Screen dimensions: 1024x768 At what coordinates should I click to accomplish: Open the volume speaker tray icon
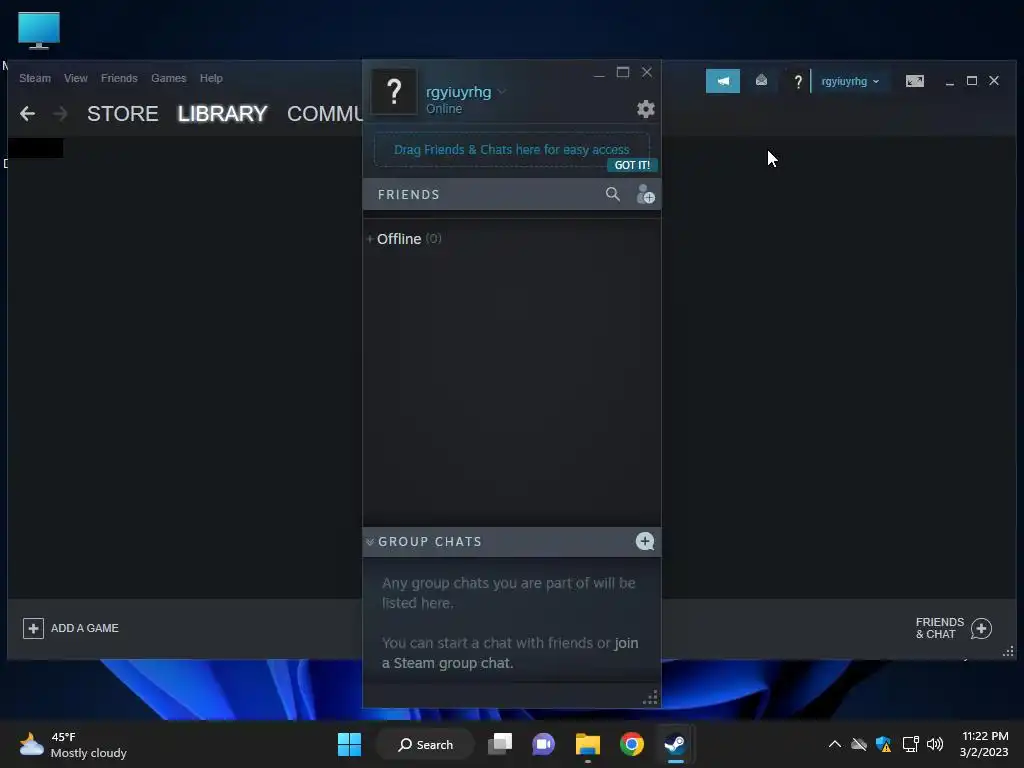click(x=935, y=744)
